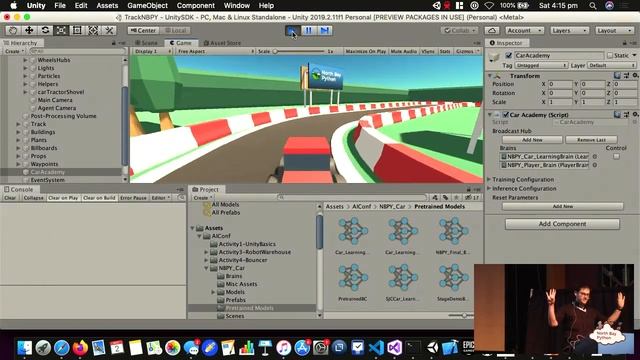Toggle Mute Audio in Game view
640x360 pixels.
coord(404,51)
